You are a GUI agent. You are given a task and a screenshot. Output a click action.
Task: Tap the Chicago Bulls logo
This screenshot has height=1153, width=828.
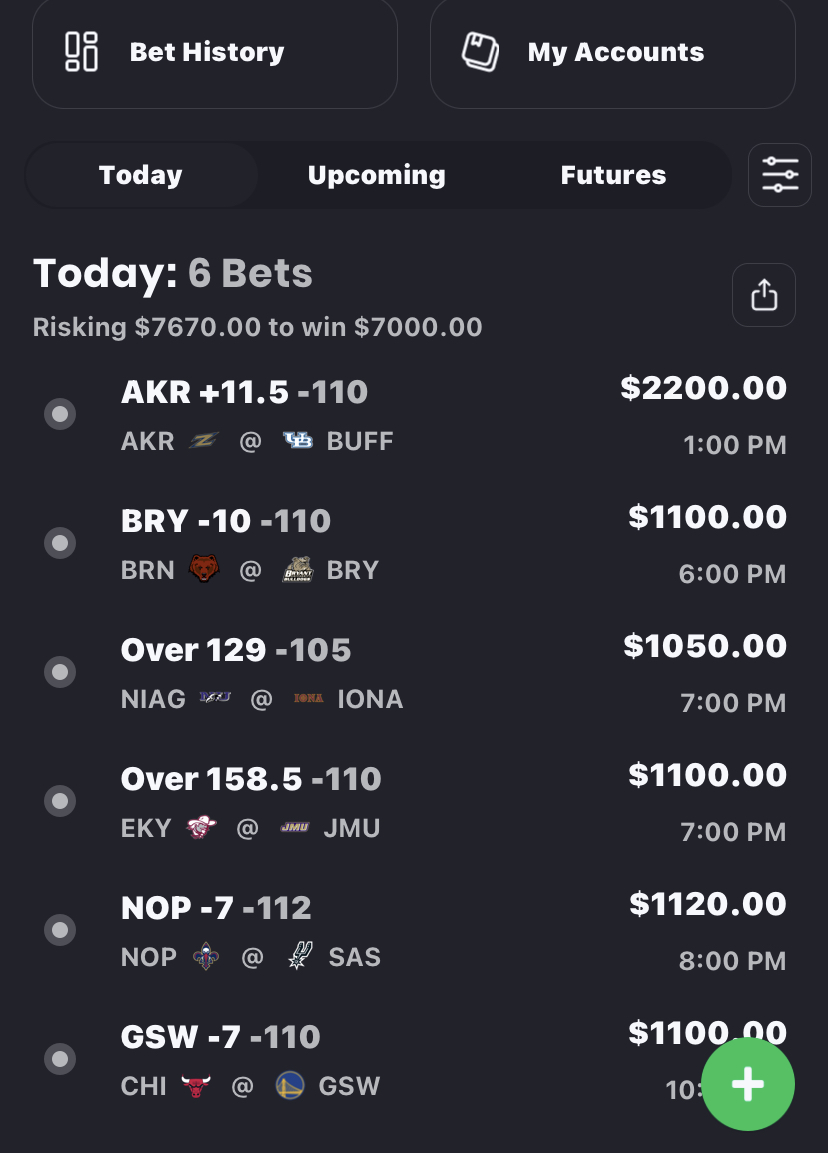point(196,1086)
